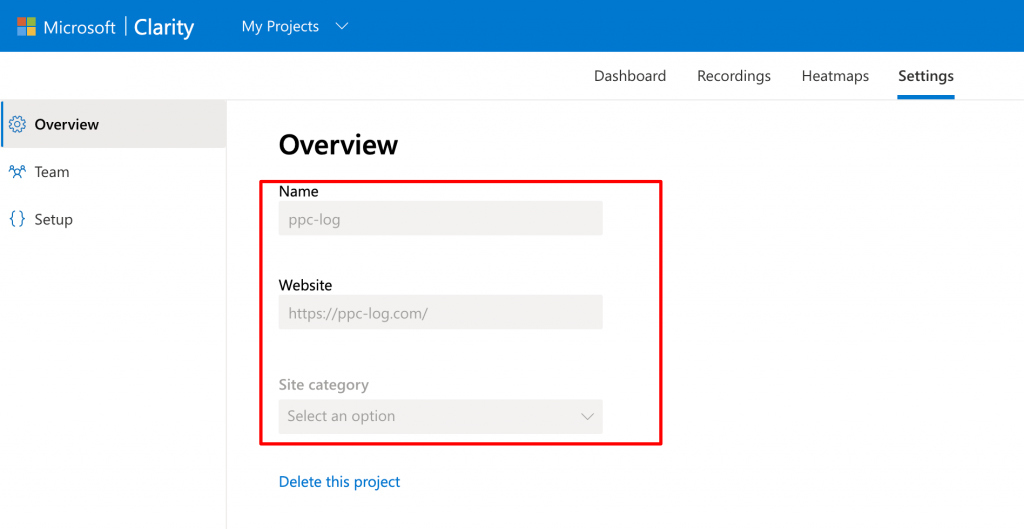
Task: Expand the My Projects chevron
Action: [342, 27]
